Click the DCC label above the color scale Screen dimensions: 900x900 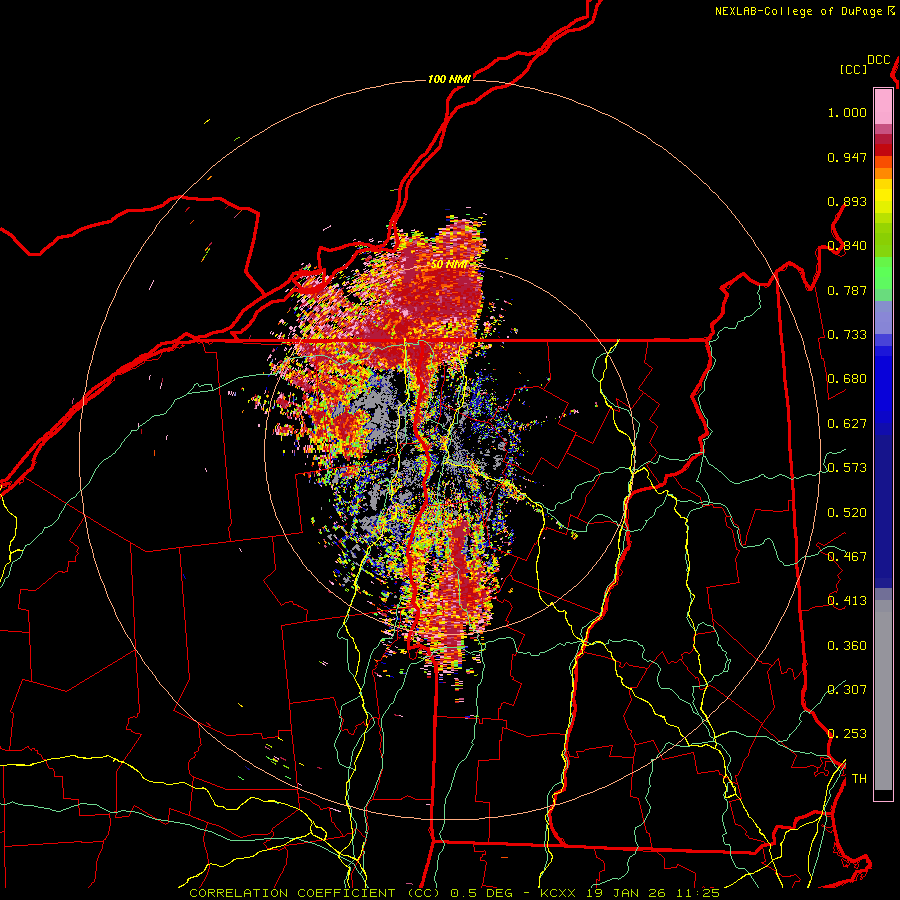tap(879, 60)
